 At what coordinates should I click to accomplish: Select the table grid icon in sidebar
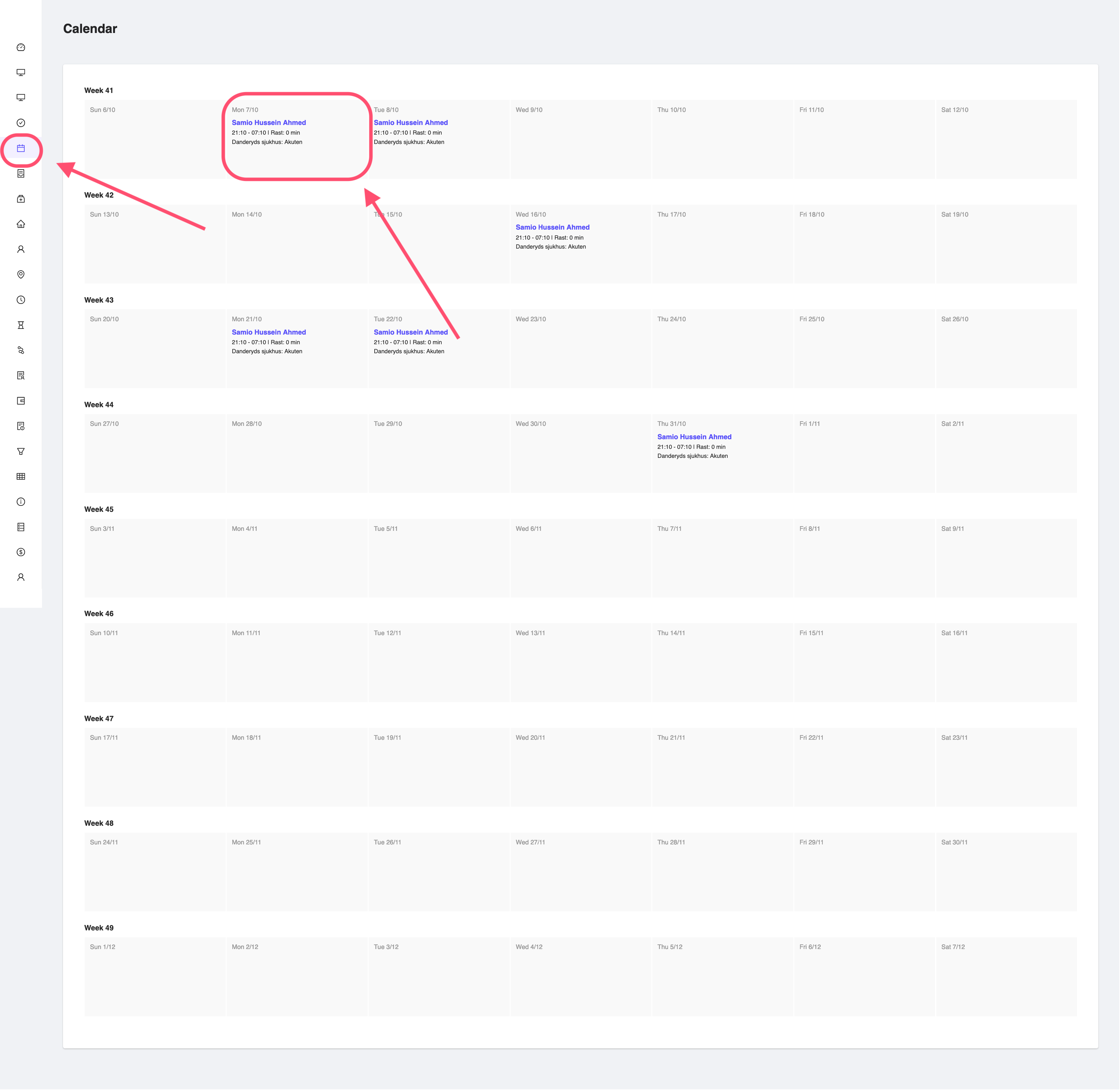[21, 476]
